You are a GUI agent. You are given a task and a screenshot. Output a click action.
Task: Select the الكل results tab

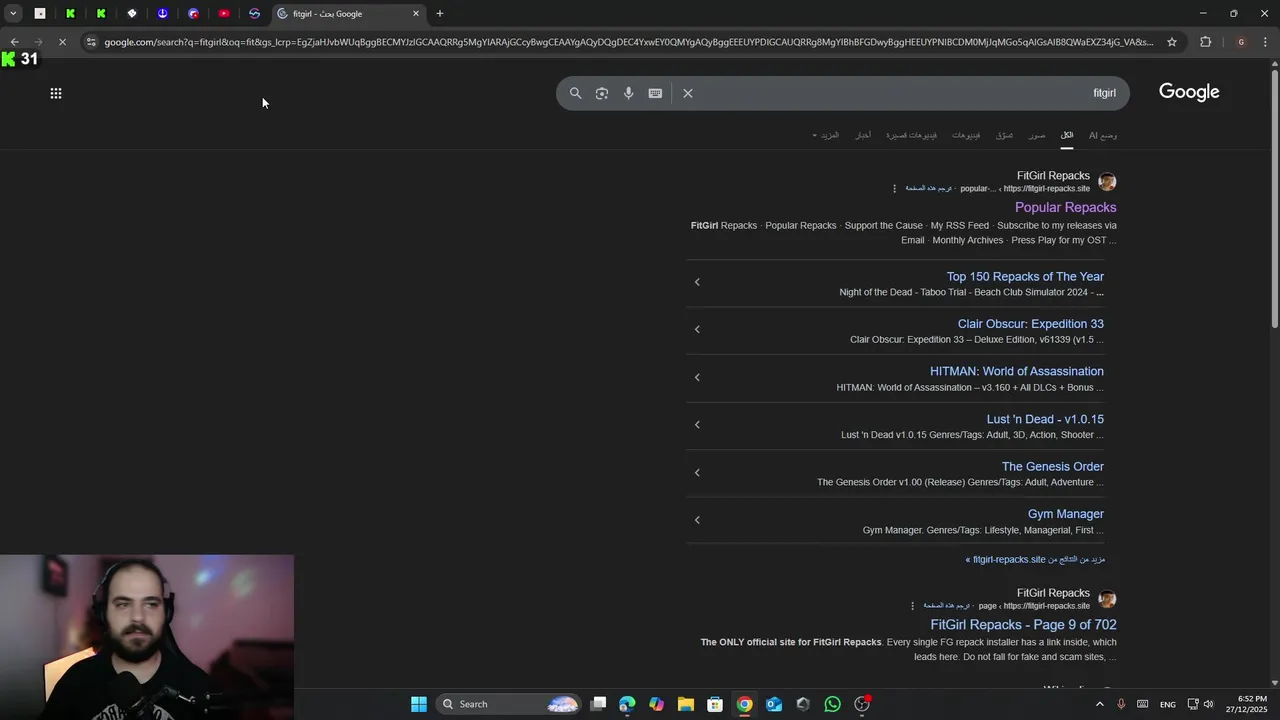tap(1067, 135)
